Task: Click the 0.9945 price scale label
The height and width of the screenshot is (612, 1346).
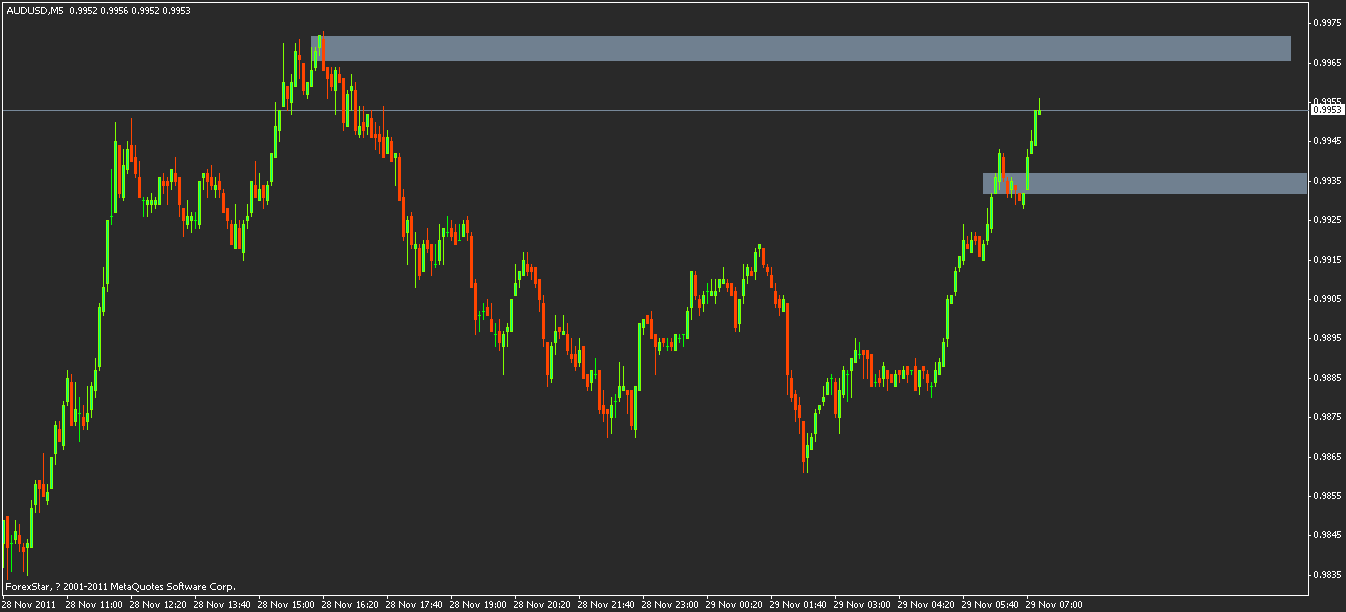Action: click(1326, 142)
